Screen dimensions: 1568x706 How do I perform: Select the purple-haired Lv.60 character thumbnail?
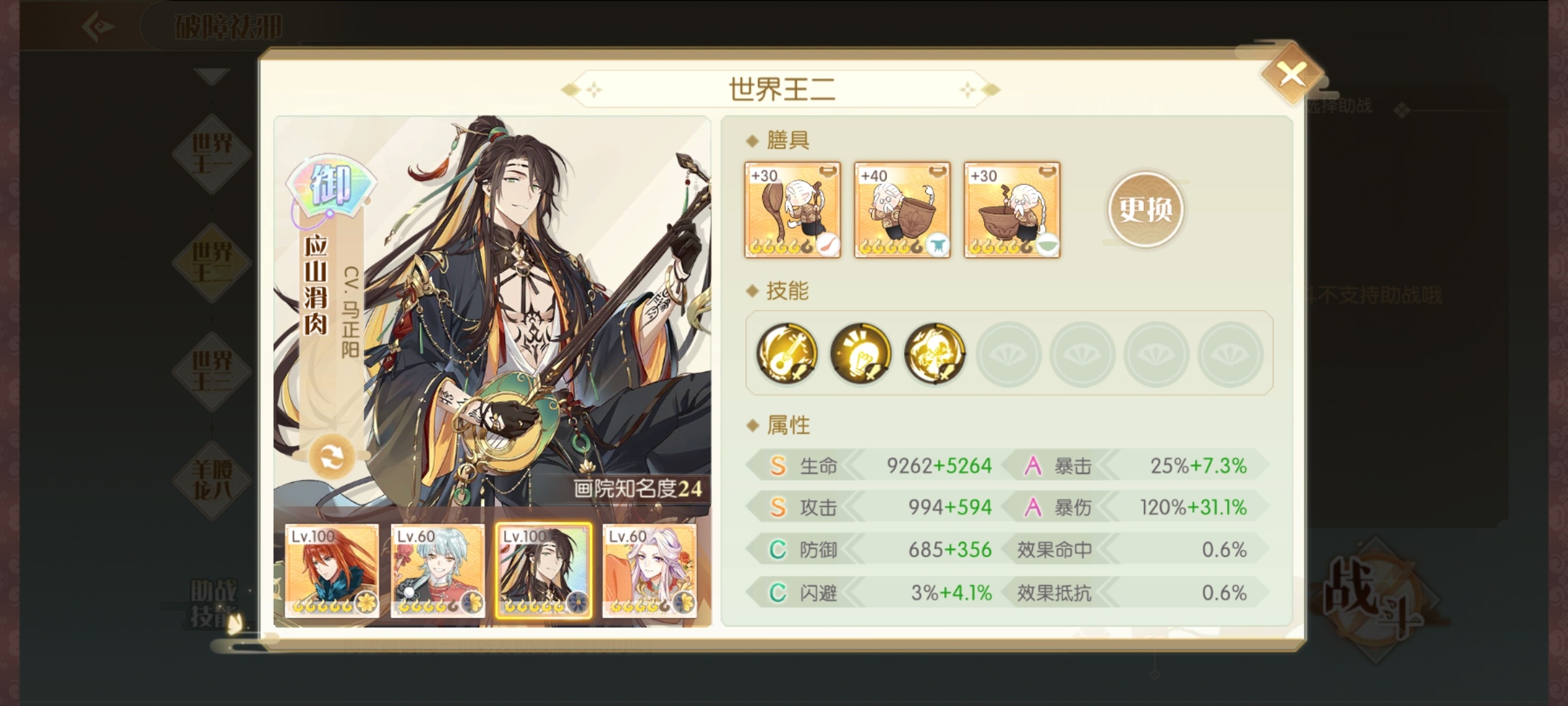[x=649, y=571]
